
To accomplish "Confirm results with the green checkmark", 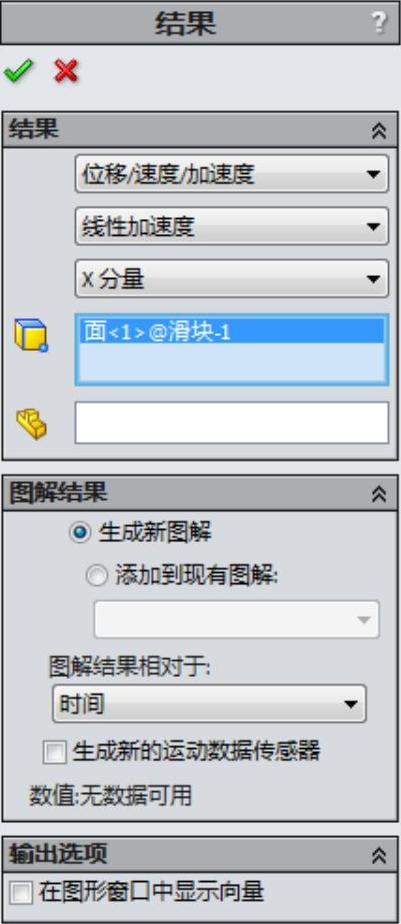I will click(18, 72).
